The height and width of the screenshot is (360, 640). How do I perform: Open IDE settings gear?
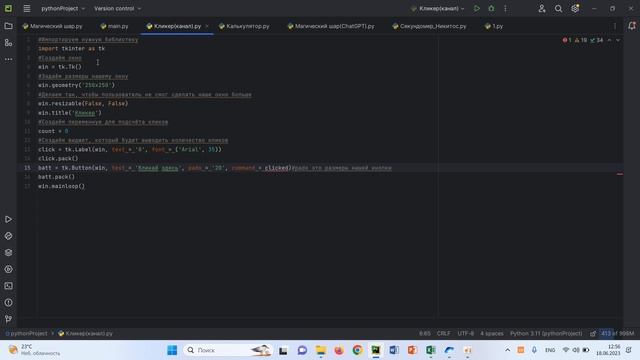pyautogui.click(x=575, y=9)
